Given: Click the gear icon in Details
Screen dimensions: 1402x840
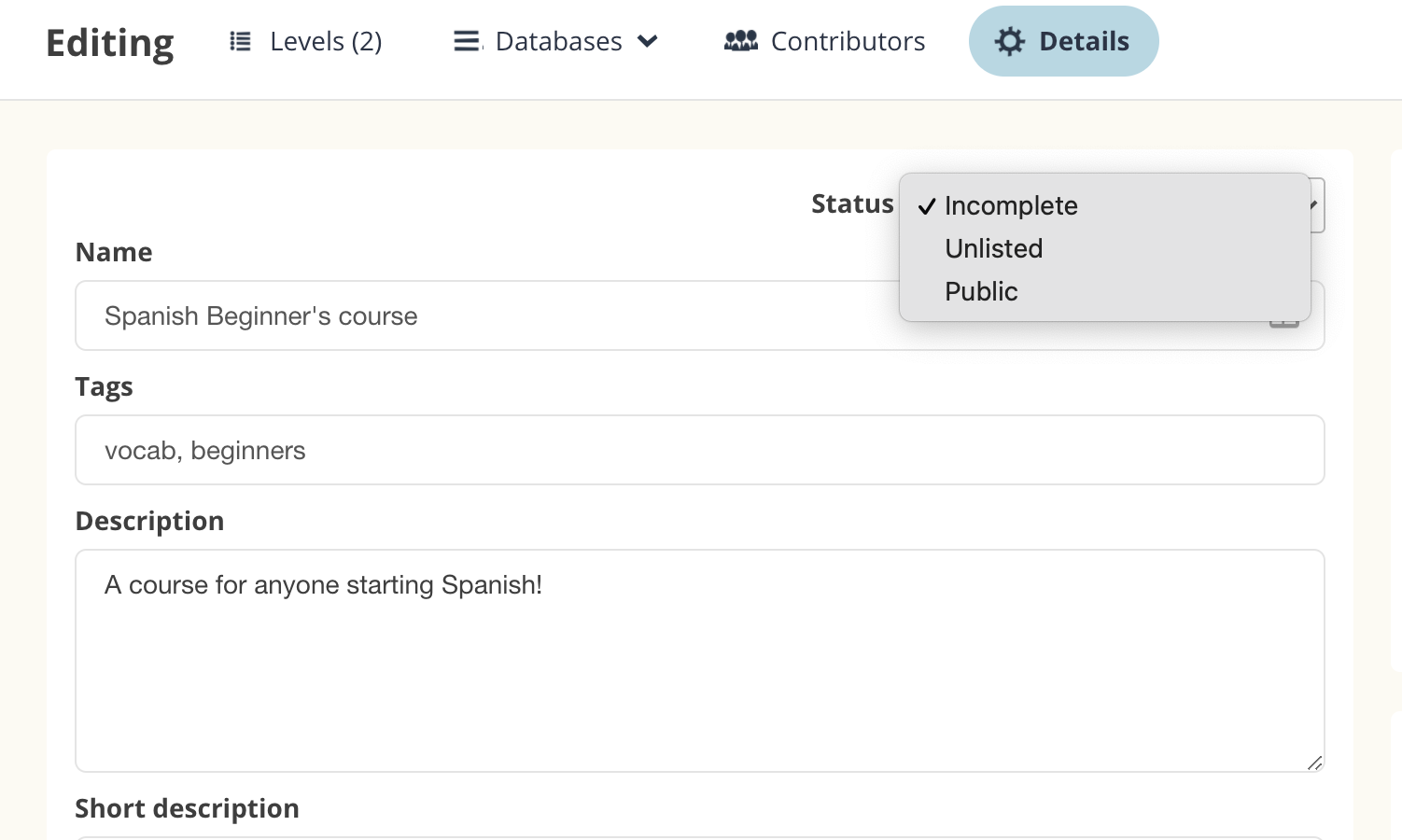Looking at the screenshot, I should [x=1009, y=42].
